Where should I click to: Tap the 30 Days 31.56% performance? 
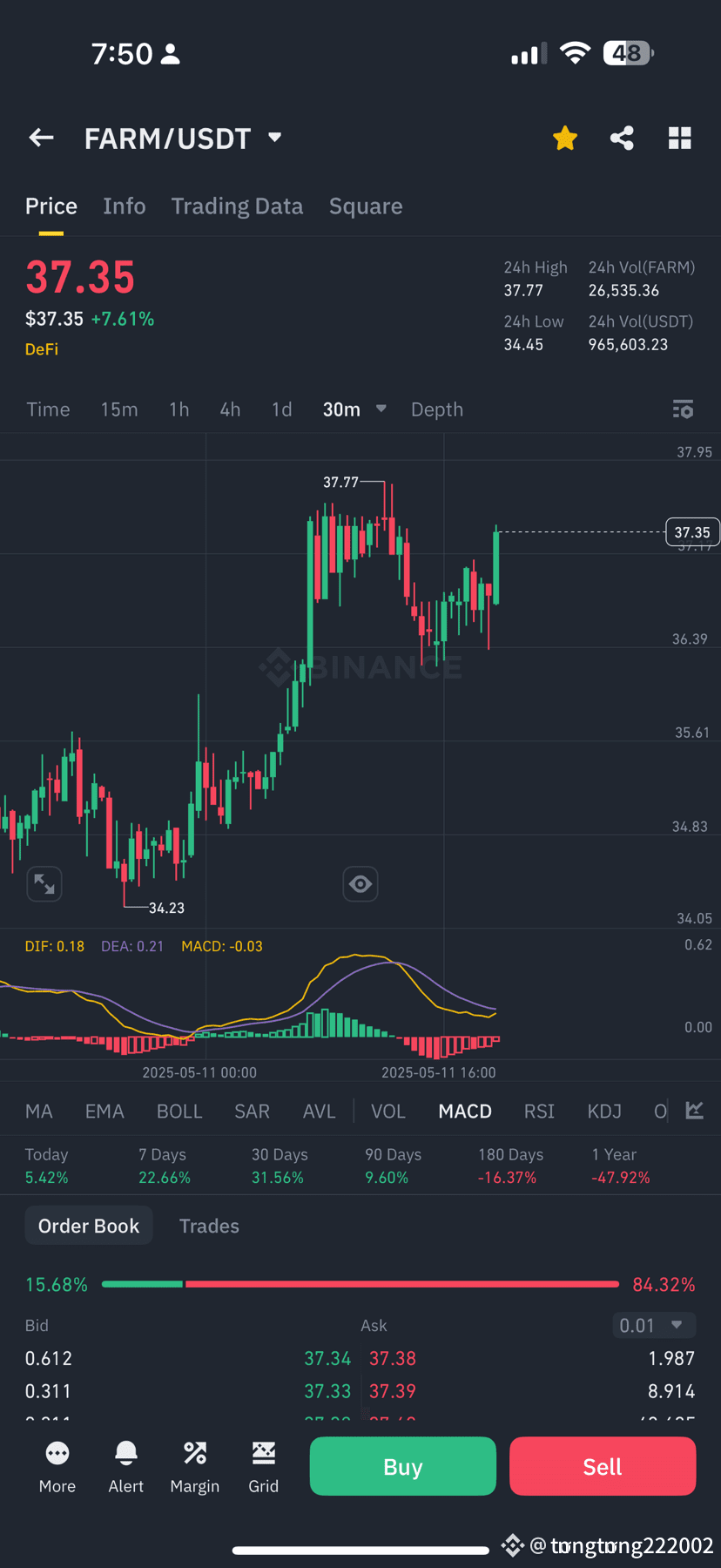(280, 1166)
